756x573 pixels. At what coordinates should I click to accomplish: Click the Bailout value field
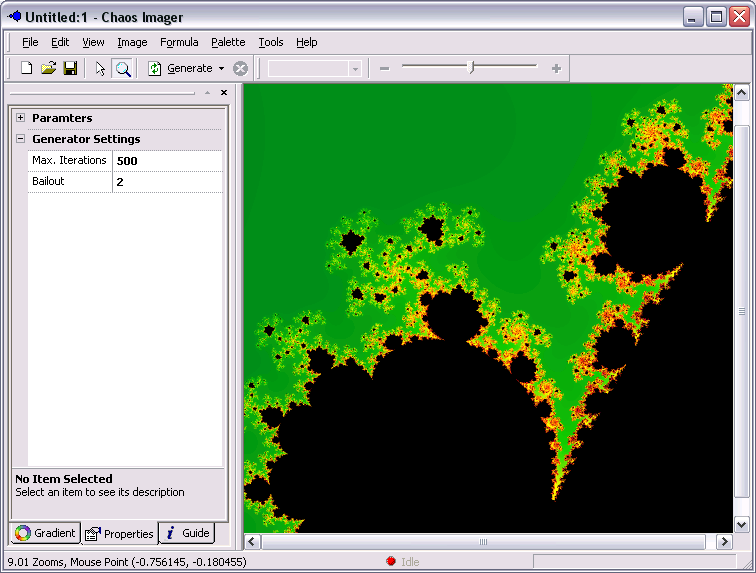[x=167, y=182]
